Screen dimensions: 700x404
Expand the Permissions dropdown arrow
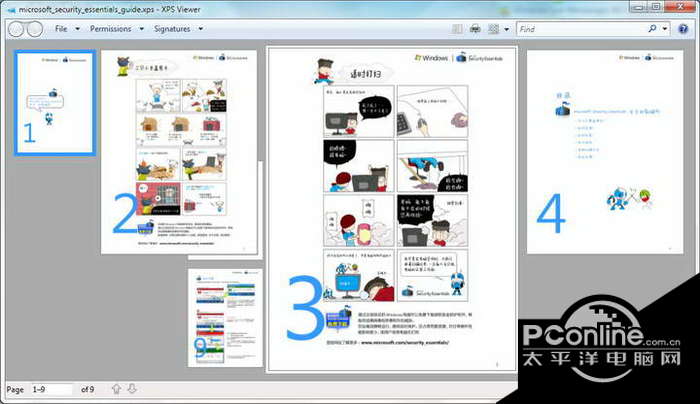[142, 29]
